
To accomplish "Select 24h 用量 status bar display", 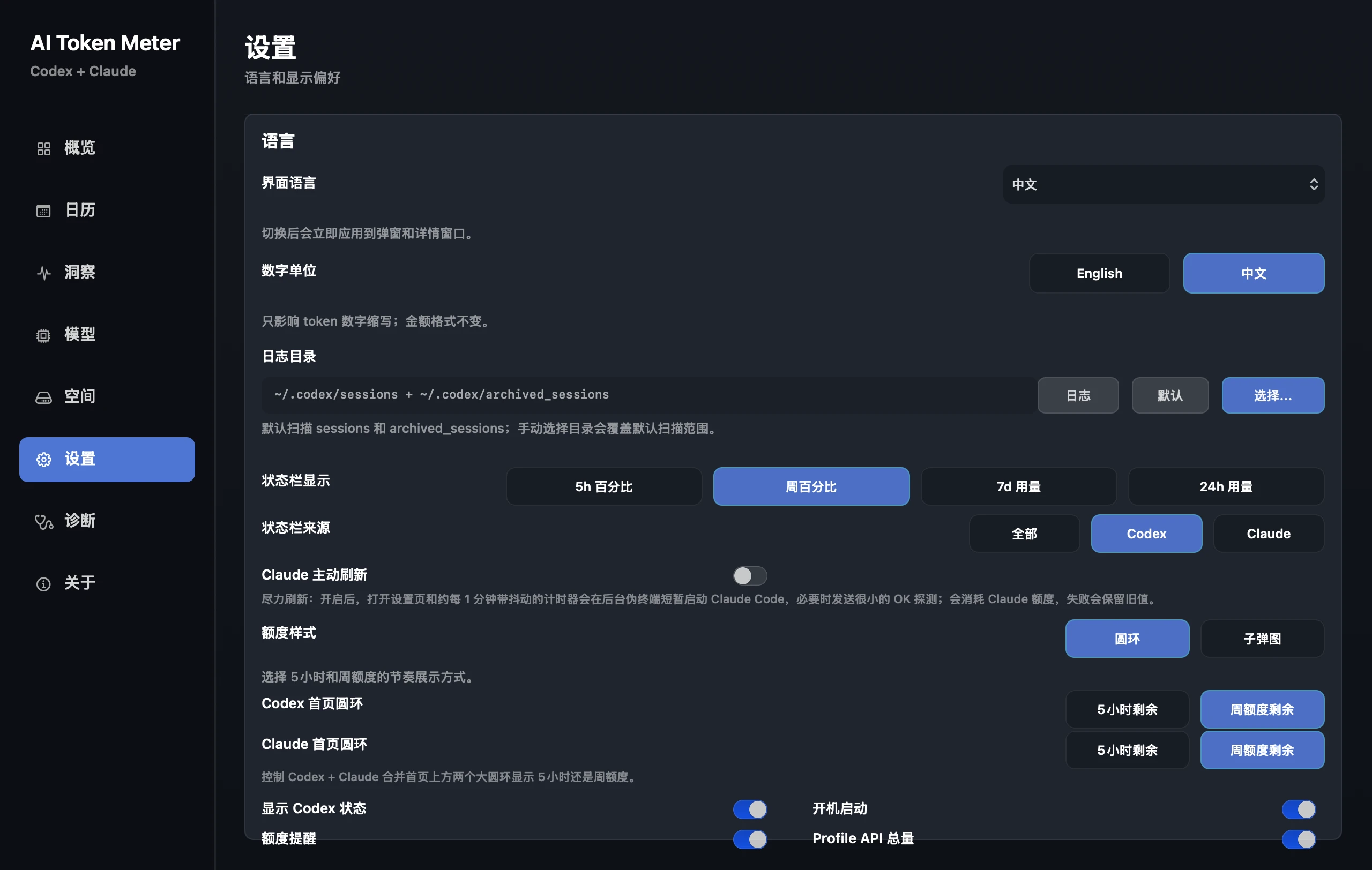I will [x=1226, y=486].
